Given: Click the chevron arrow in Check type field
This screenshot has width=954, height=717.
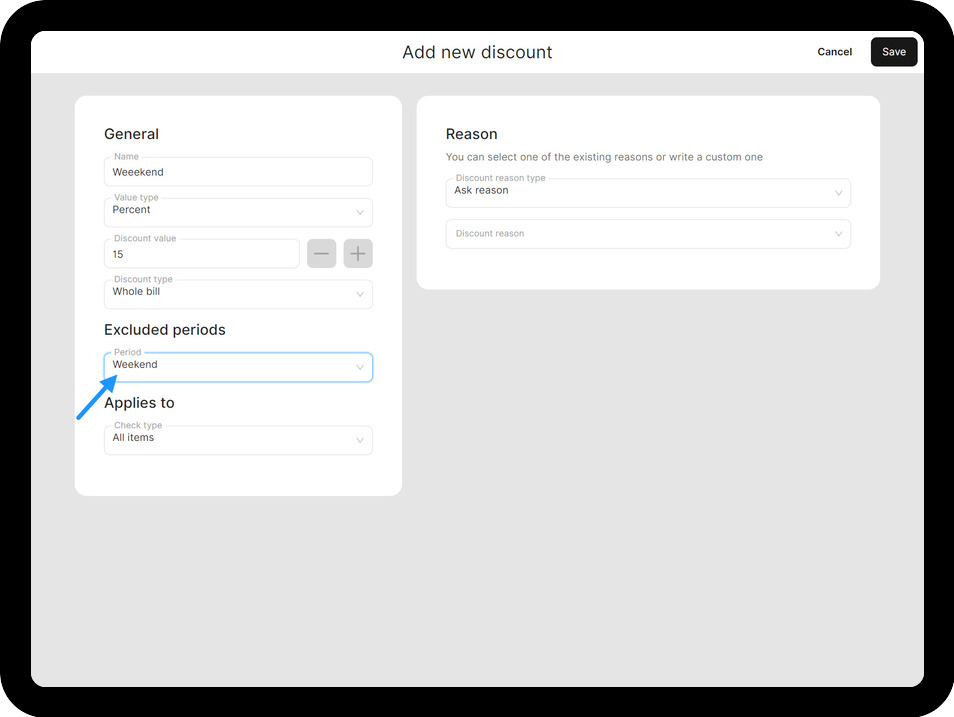Looking at the screenshot, I should point(360,441).
